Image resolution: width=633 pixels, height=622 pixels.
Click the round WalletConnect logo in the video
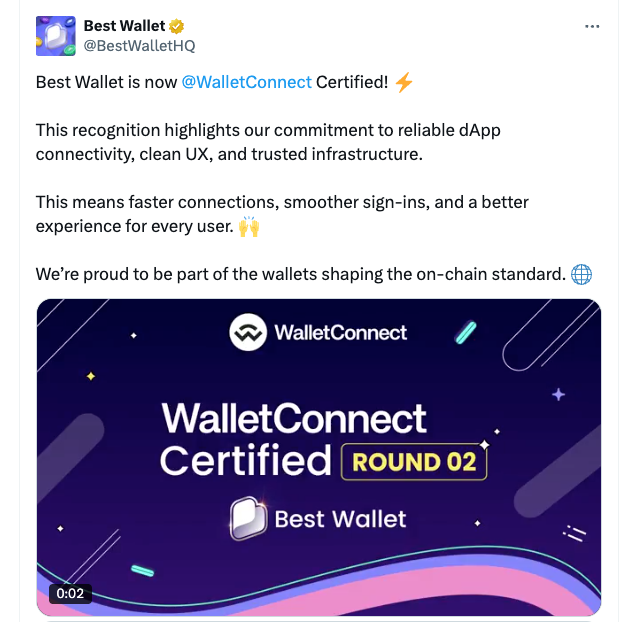pyautogui.click(x=248, y=332)
